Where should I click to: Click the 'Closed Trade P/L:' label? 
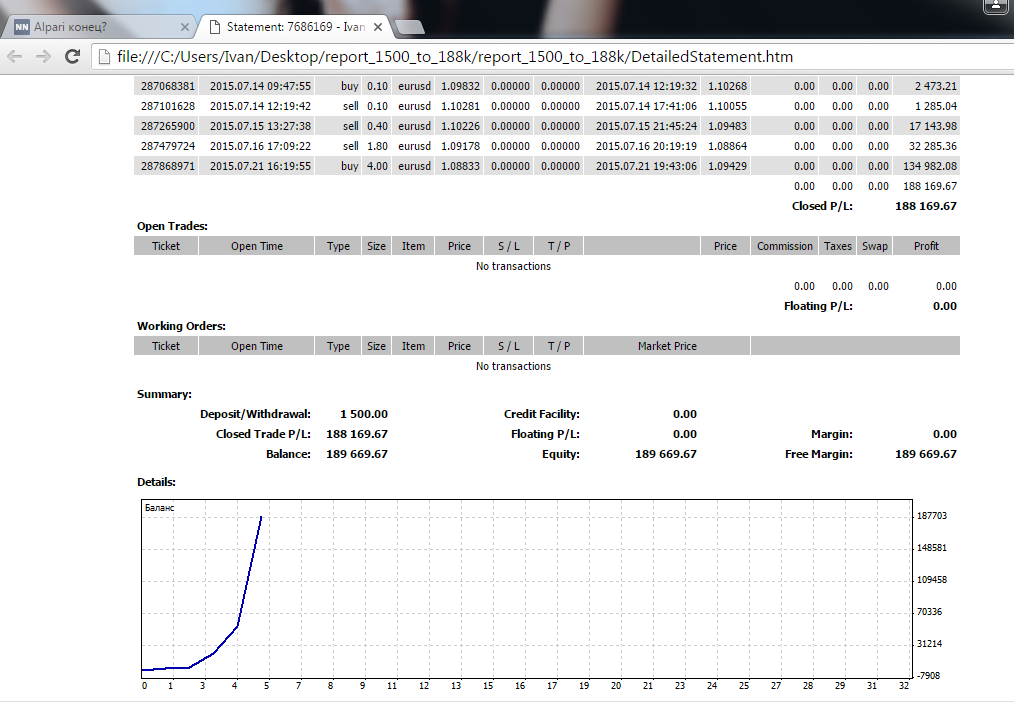(x=263, y=434)
